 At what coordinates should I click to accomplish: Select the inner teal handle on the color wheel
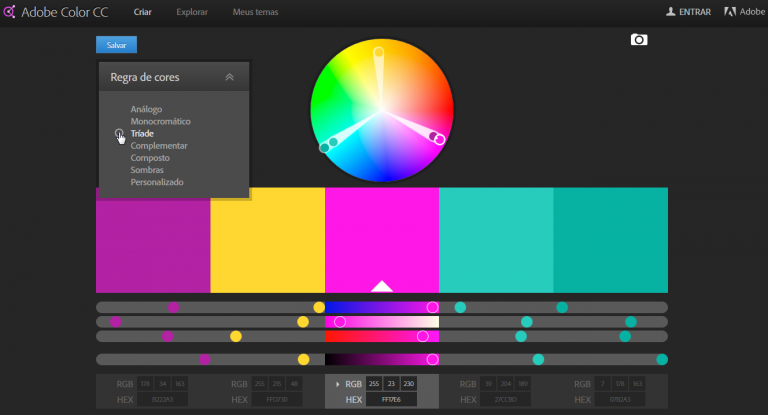333,142
